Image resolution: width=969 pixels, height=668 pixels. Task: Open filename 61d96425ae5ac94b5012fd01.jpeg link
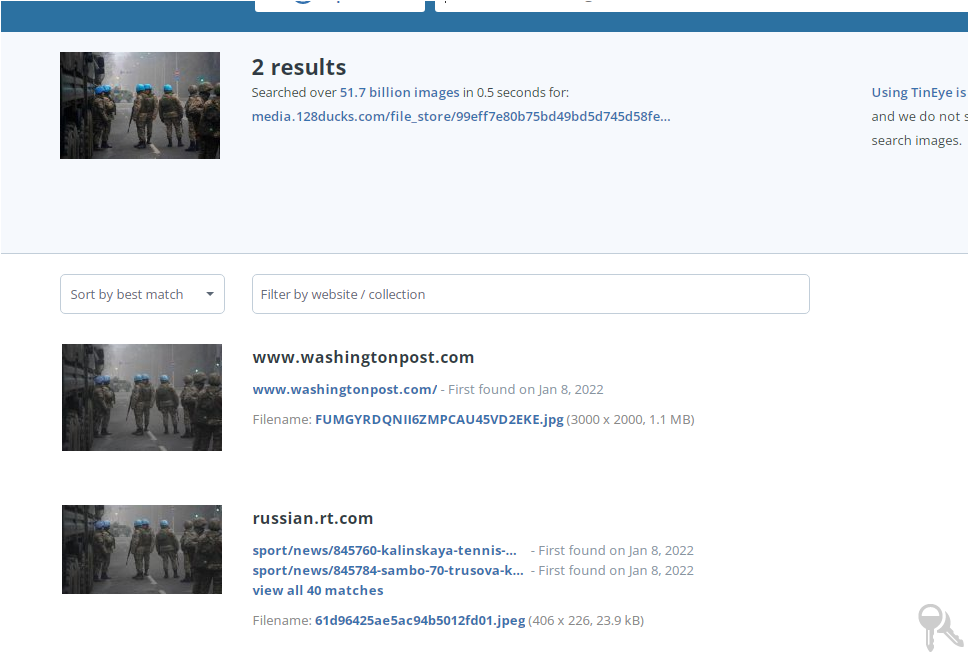click(420, 620)
